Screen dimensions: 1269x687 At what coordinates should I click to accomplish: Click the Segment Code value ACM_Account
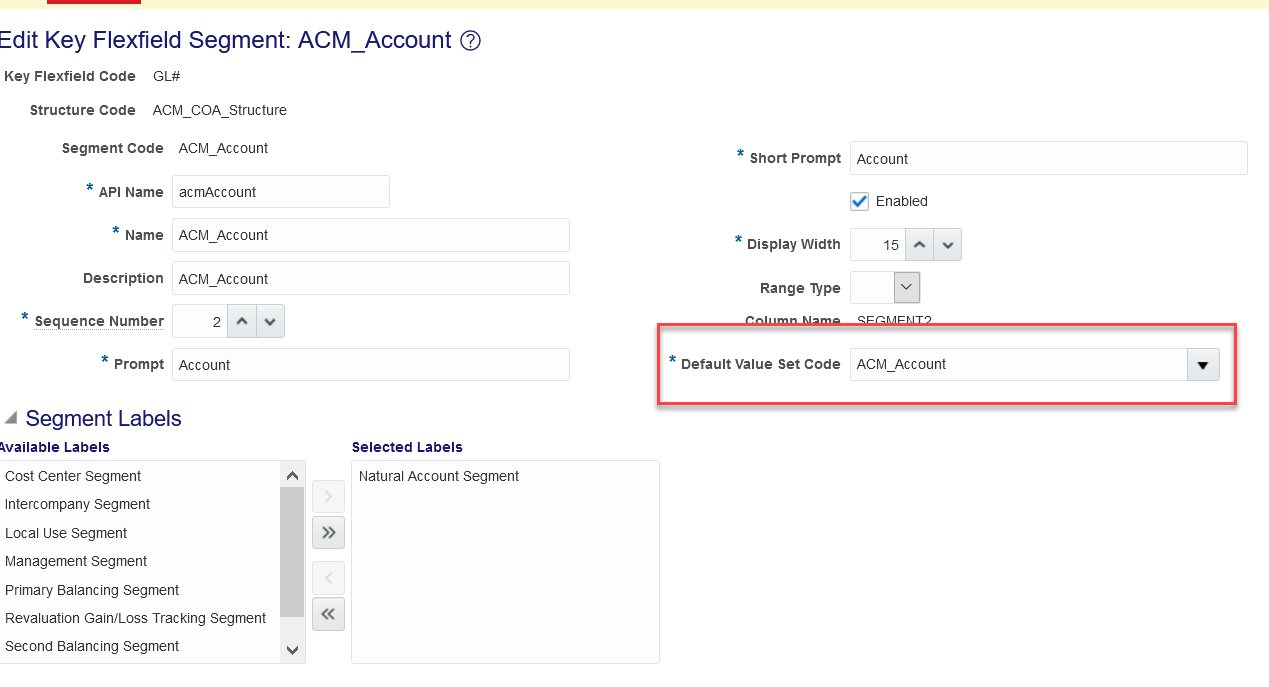223,148
